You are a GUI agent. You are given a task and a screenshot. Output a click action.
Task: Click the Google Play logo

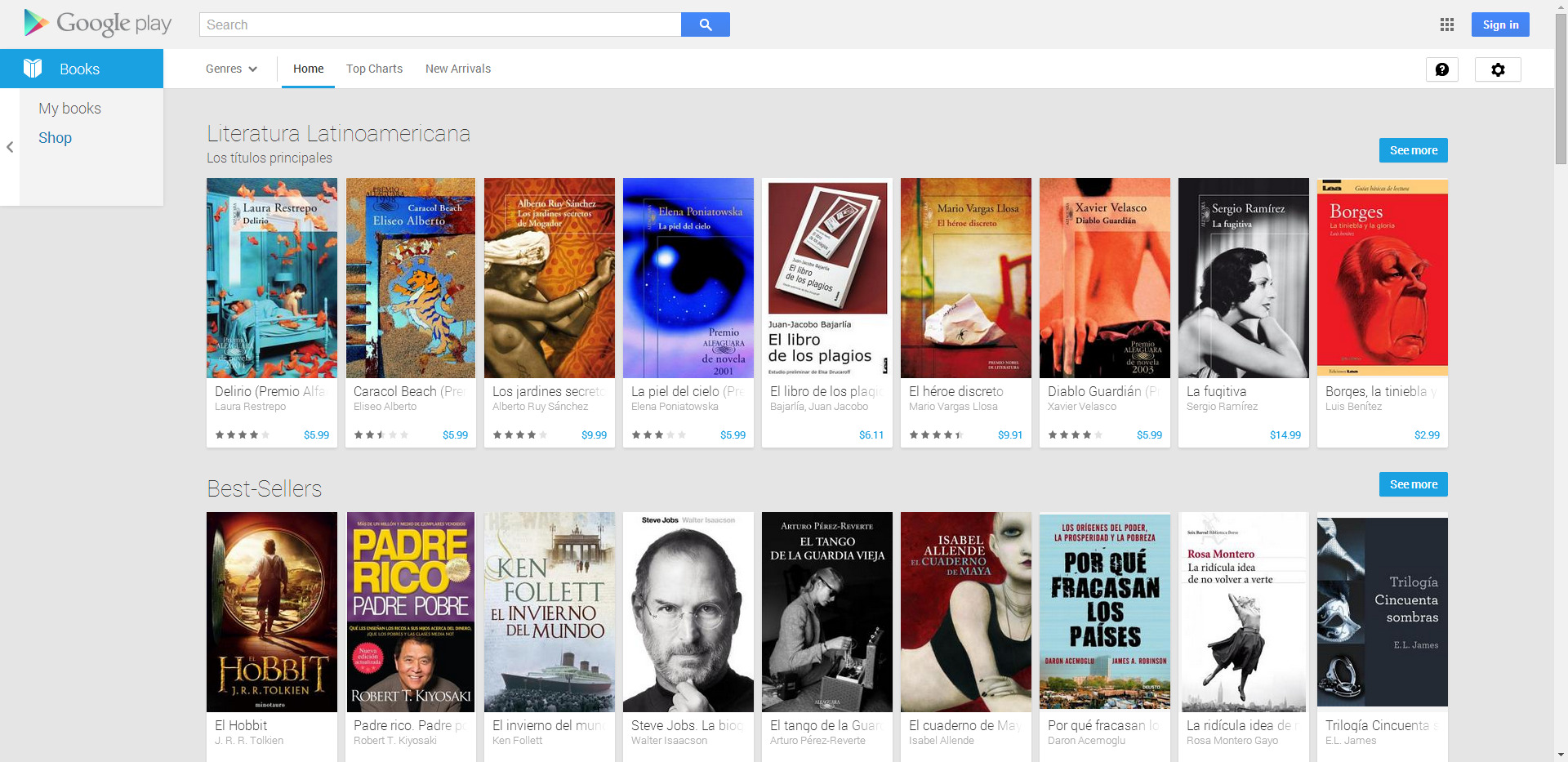click(x=97, y=24)
